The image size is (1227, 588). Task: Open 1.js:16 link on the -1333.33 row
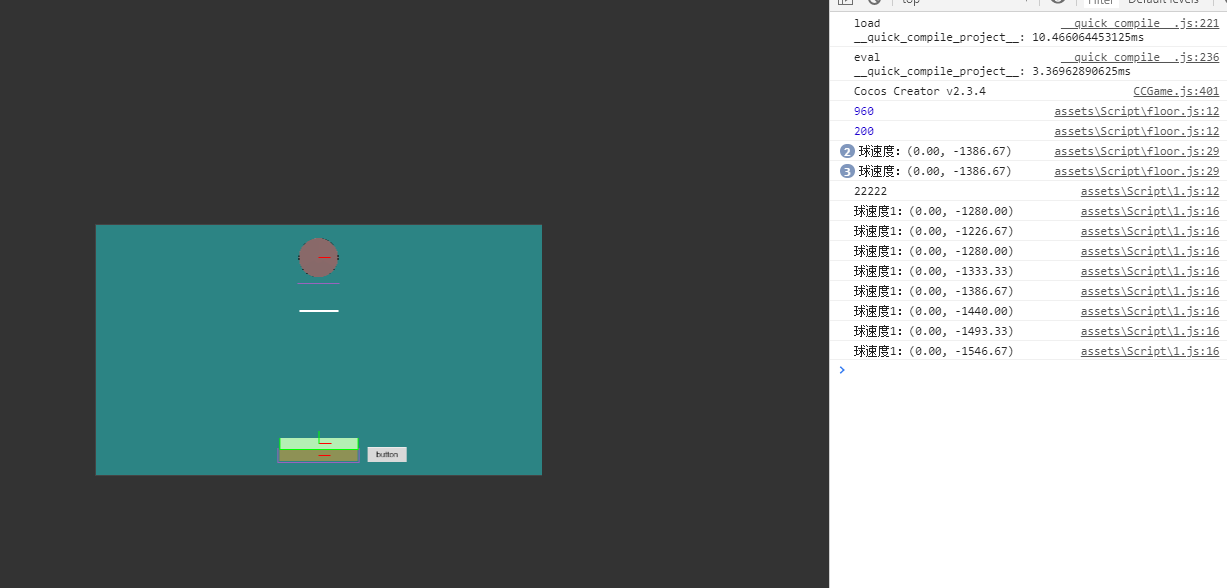click(1150, 271)
